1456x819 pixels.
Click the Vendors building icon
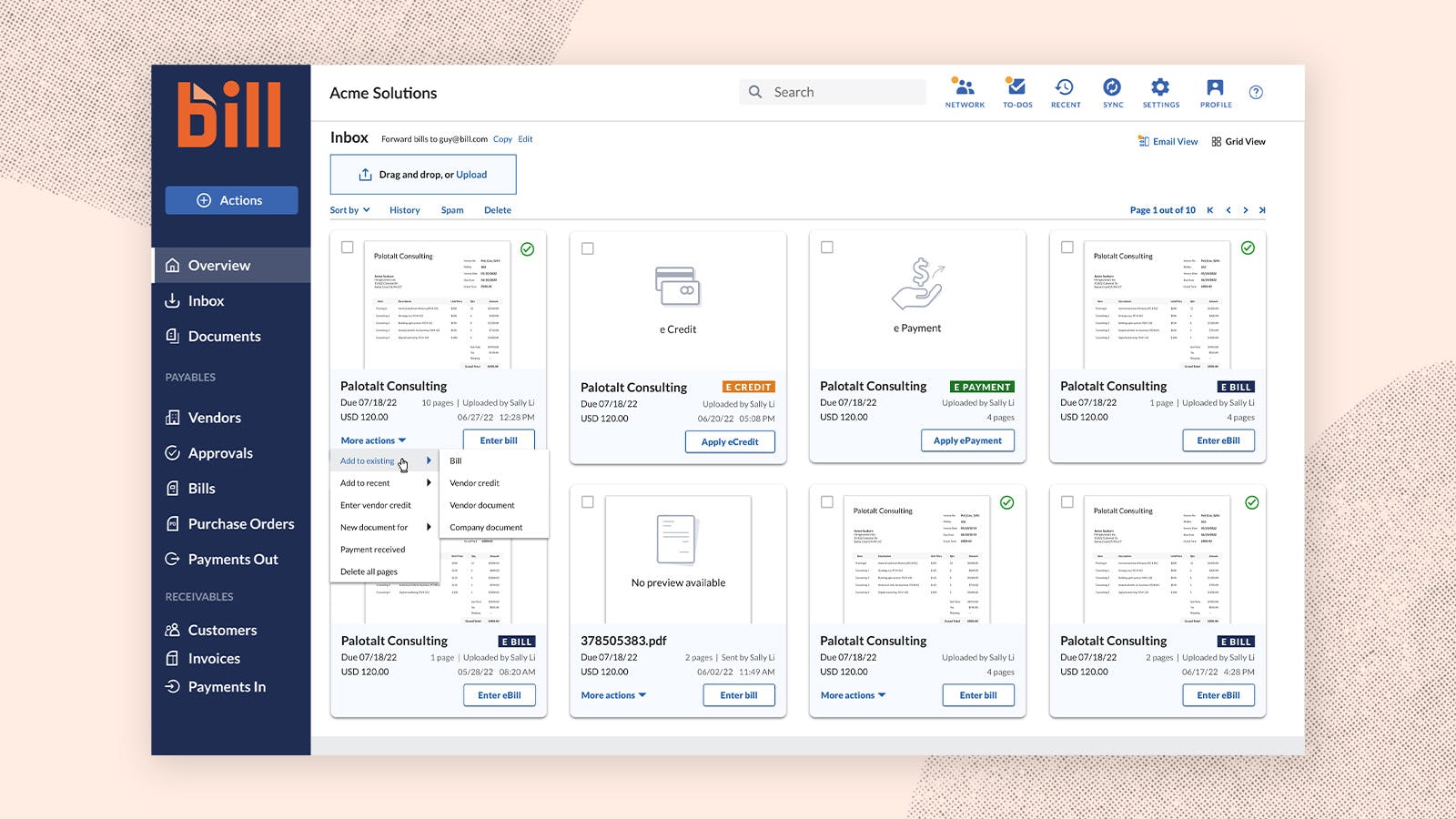[x=172, y=418]
